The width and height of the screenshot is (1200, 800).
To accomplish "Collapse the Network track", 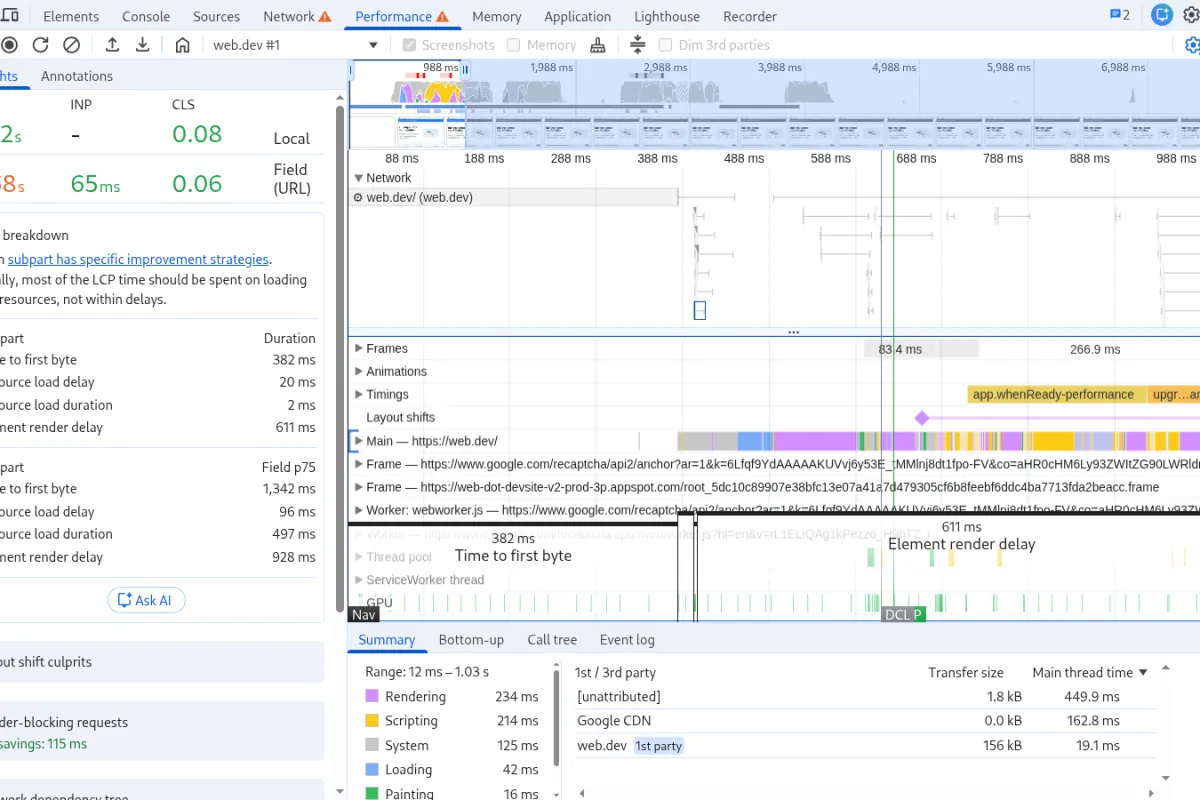I will [359, 178].
